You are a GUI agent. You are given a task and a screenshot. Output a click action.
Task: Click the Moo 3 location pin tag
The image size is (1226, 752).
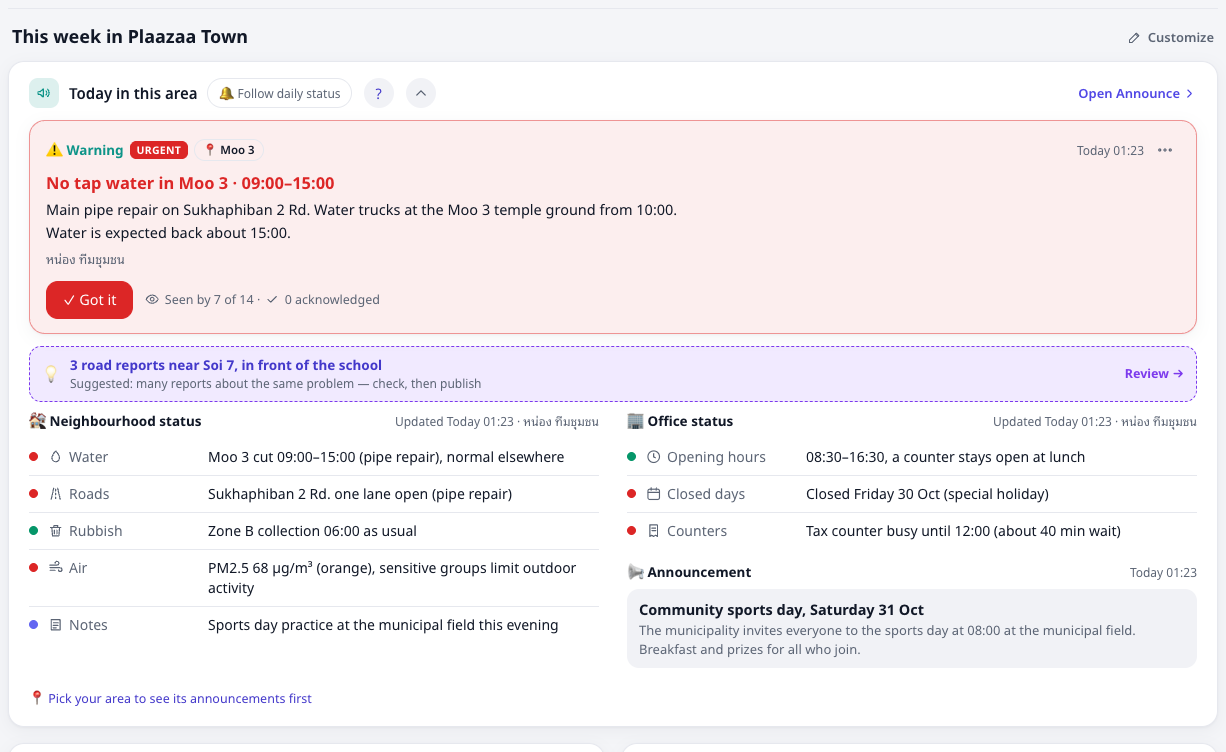[229, 150]
